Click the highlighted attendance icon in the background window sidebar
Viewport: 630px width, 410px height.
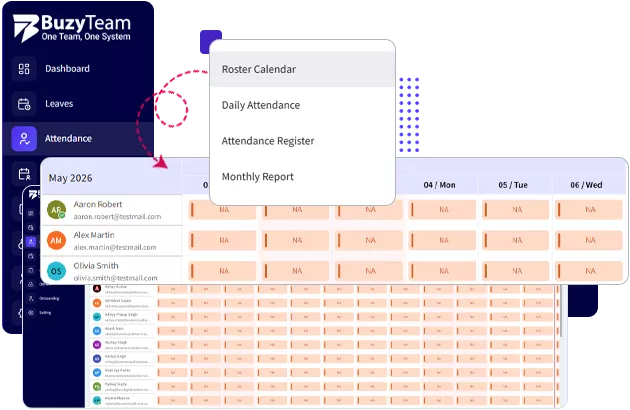pyautogui.click(x=31, y=242)
